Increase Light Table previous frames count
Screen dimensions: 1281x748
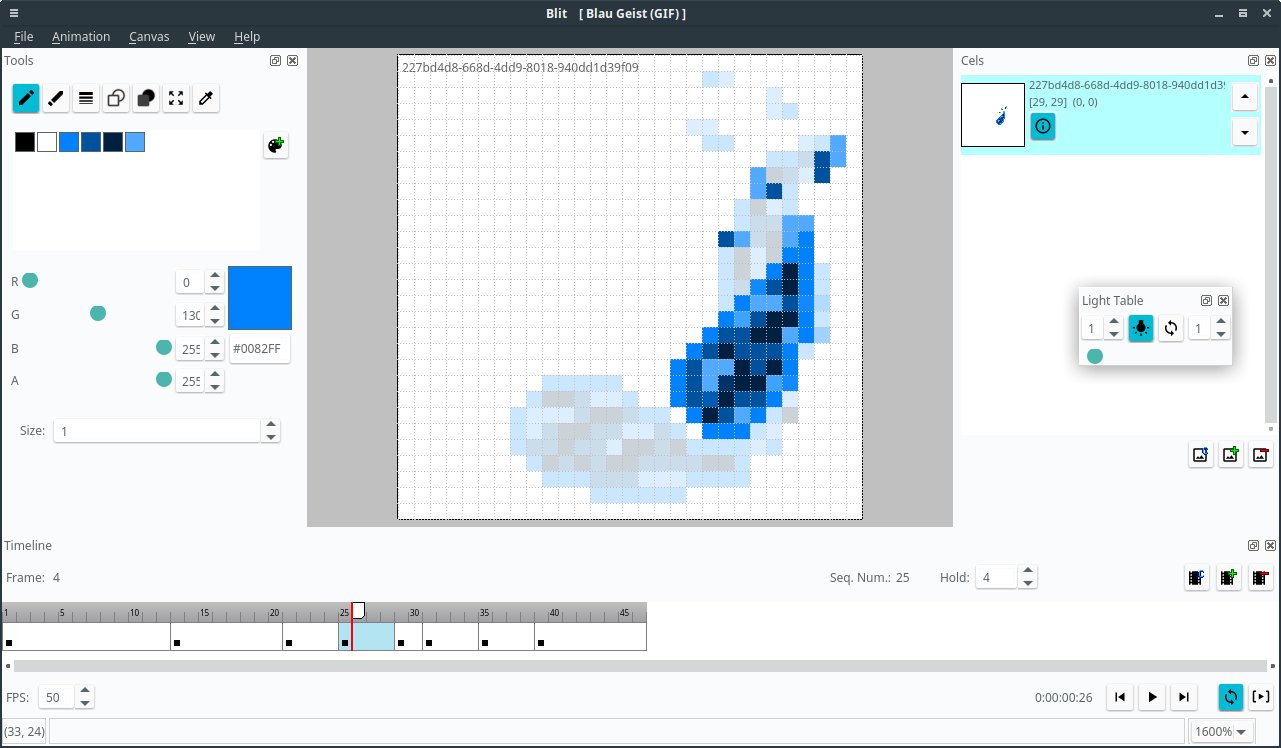(x=1115, y=322)
